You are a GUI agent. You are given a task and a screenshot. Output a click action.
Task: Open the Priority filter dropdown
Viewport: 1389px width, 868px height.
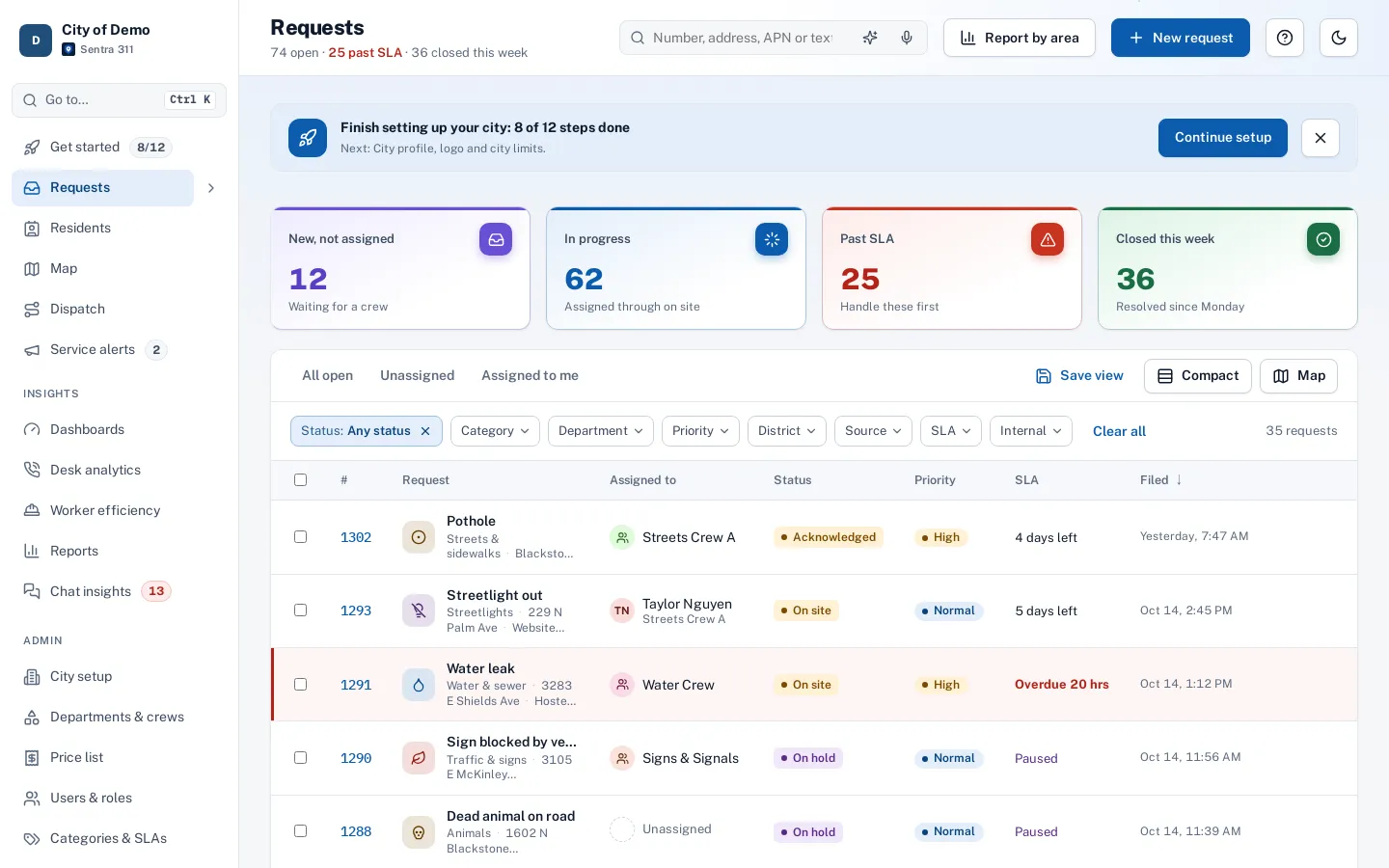click(x=700, y=431)
